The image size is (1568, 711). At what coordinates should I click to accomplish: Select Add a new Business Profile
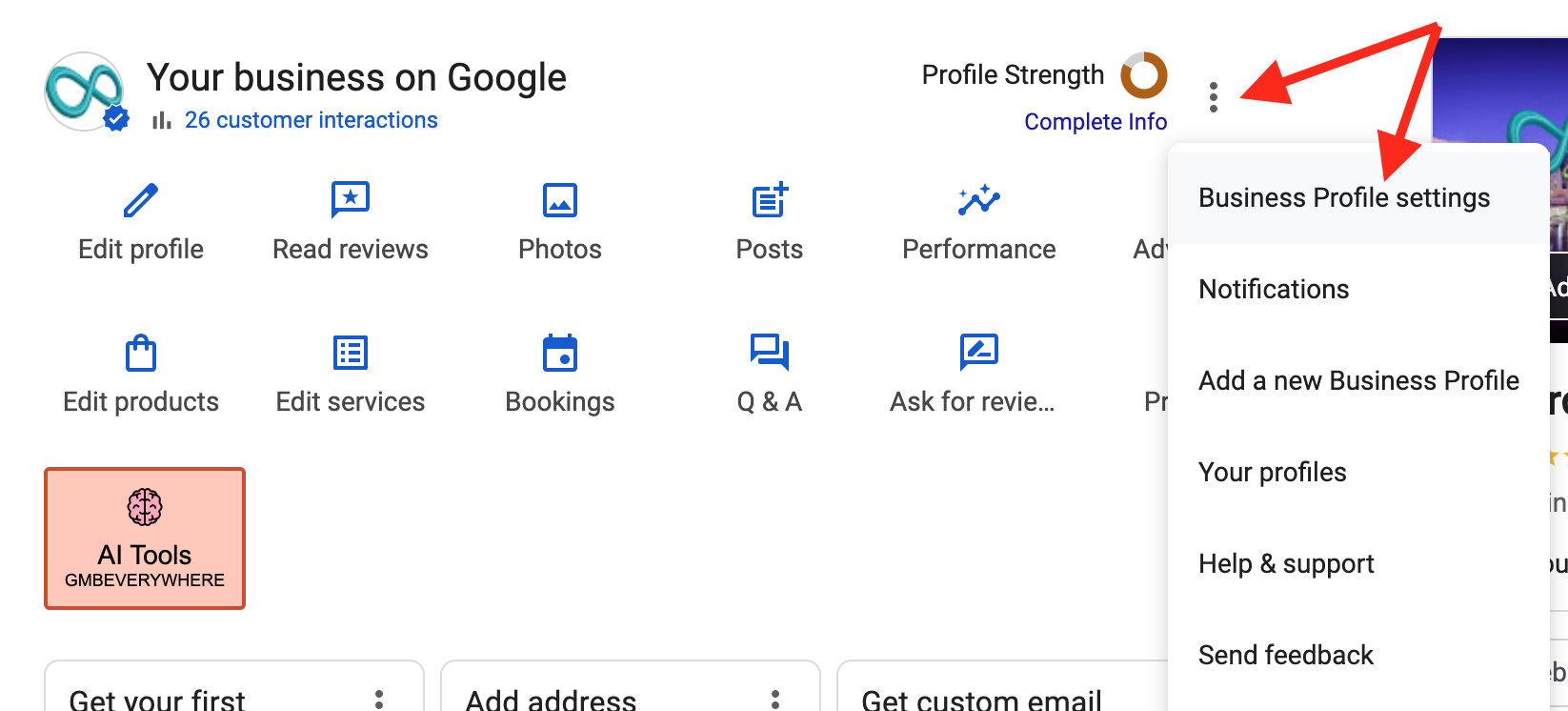click(1358, 380)
